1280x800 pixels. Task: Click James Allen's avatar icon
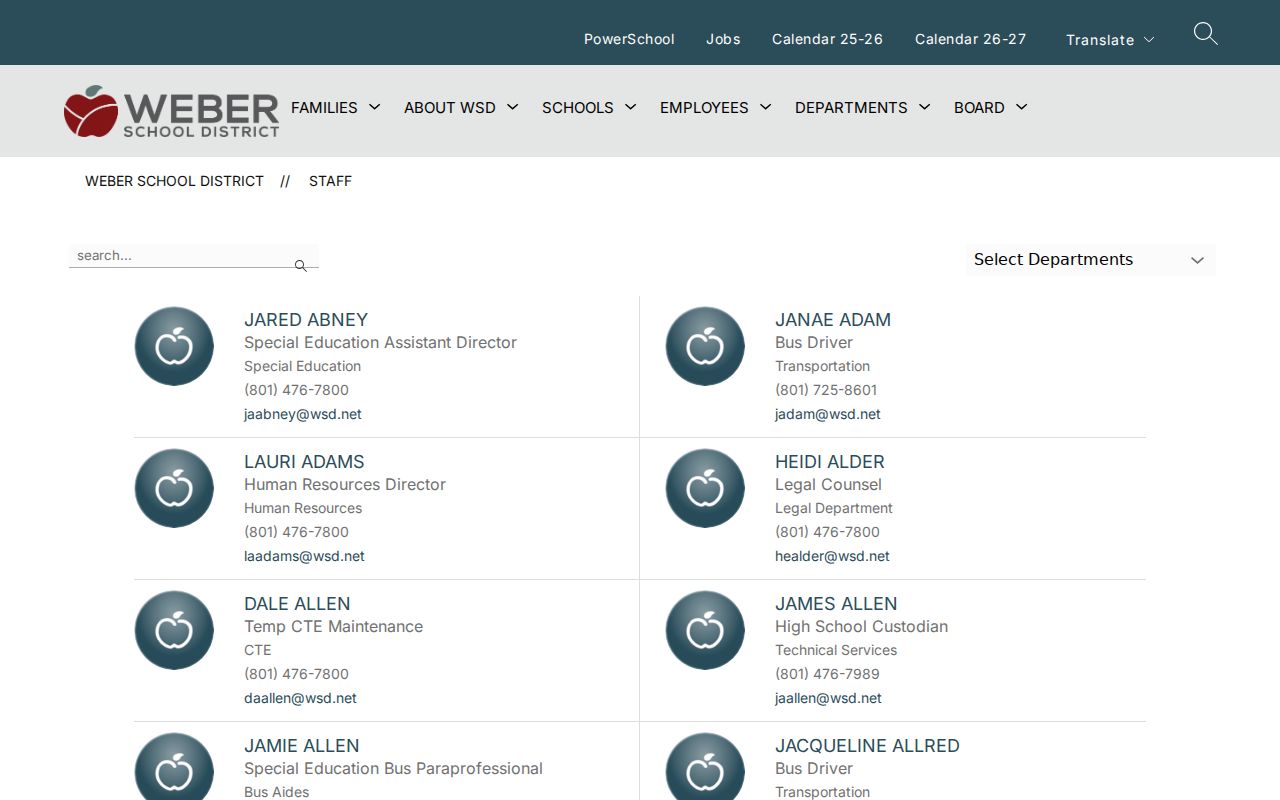[705, 630]
